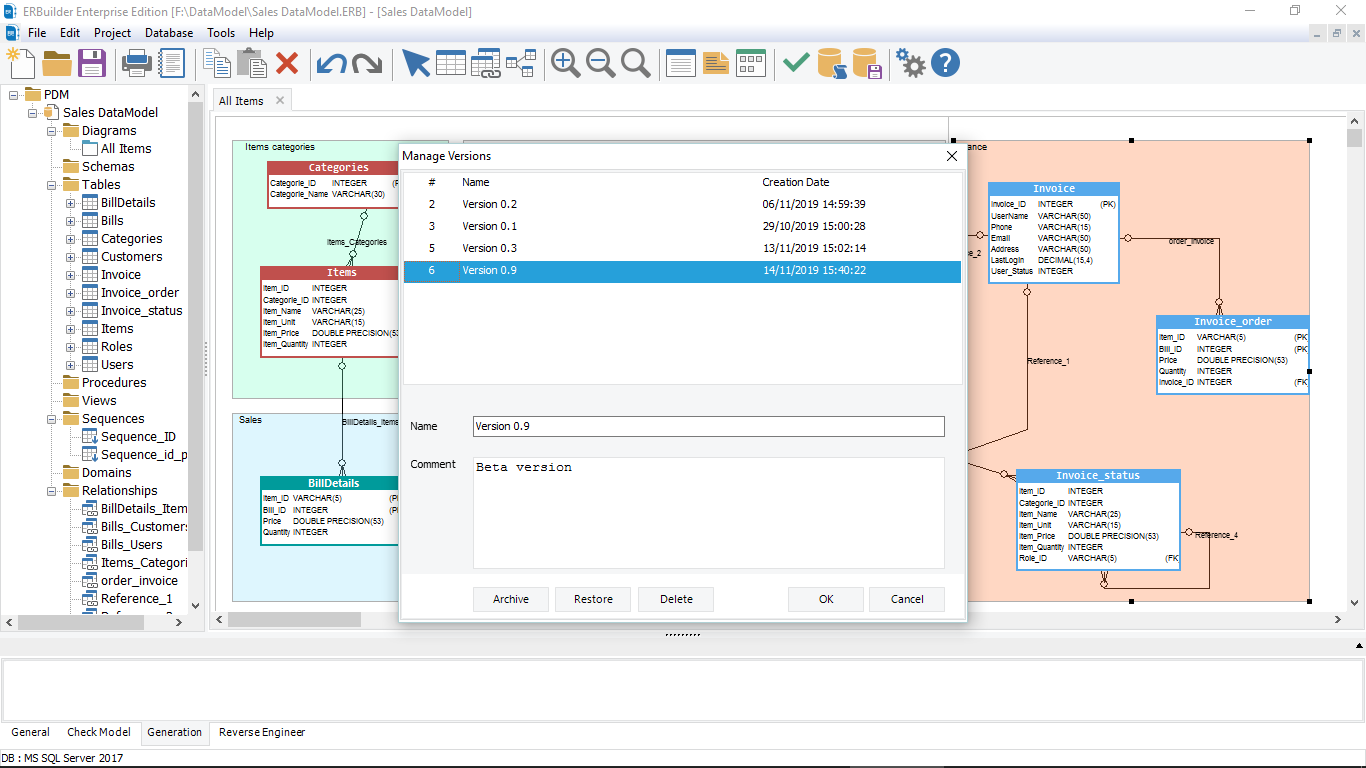Click the Restore button in dialog
The width and height of the screenshot is (1366, 768).
click(593, 599)
